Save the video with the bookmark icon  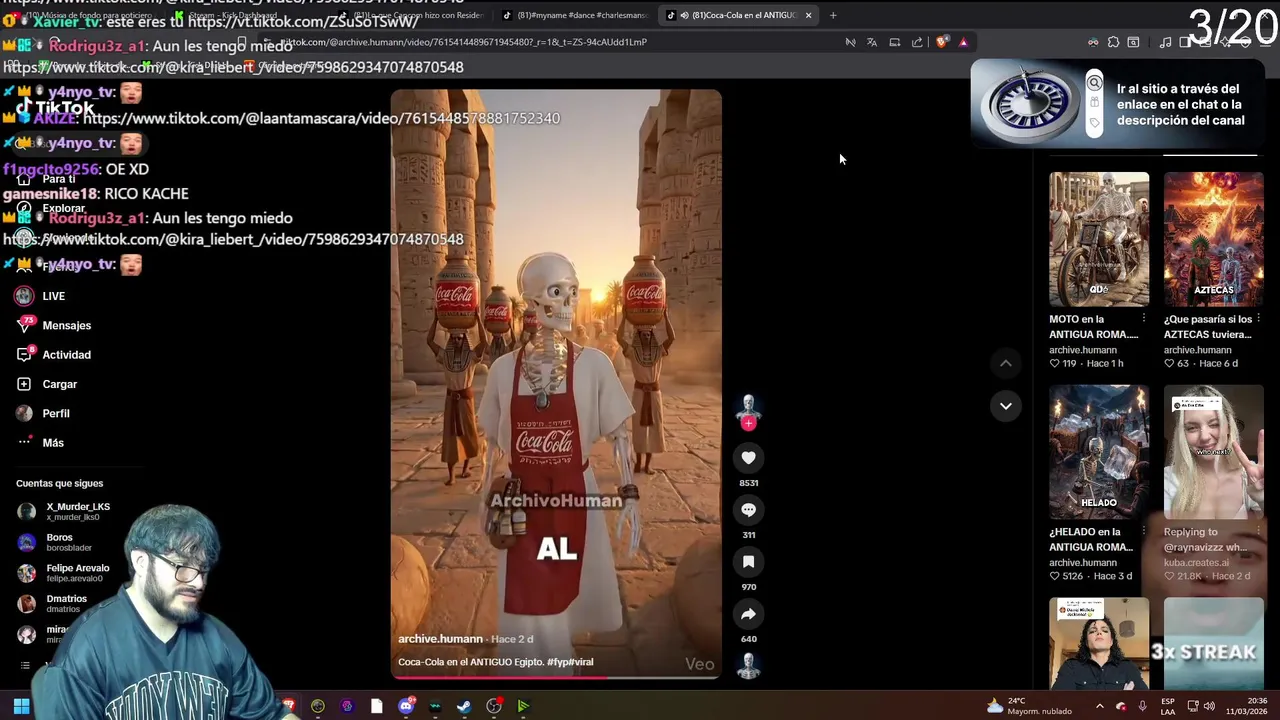(748, 562)
